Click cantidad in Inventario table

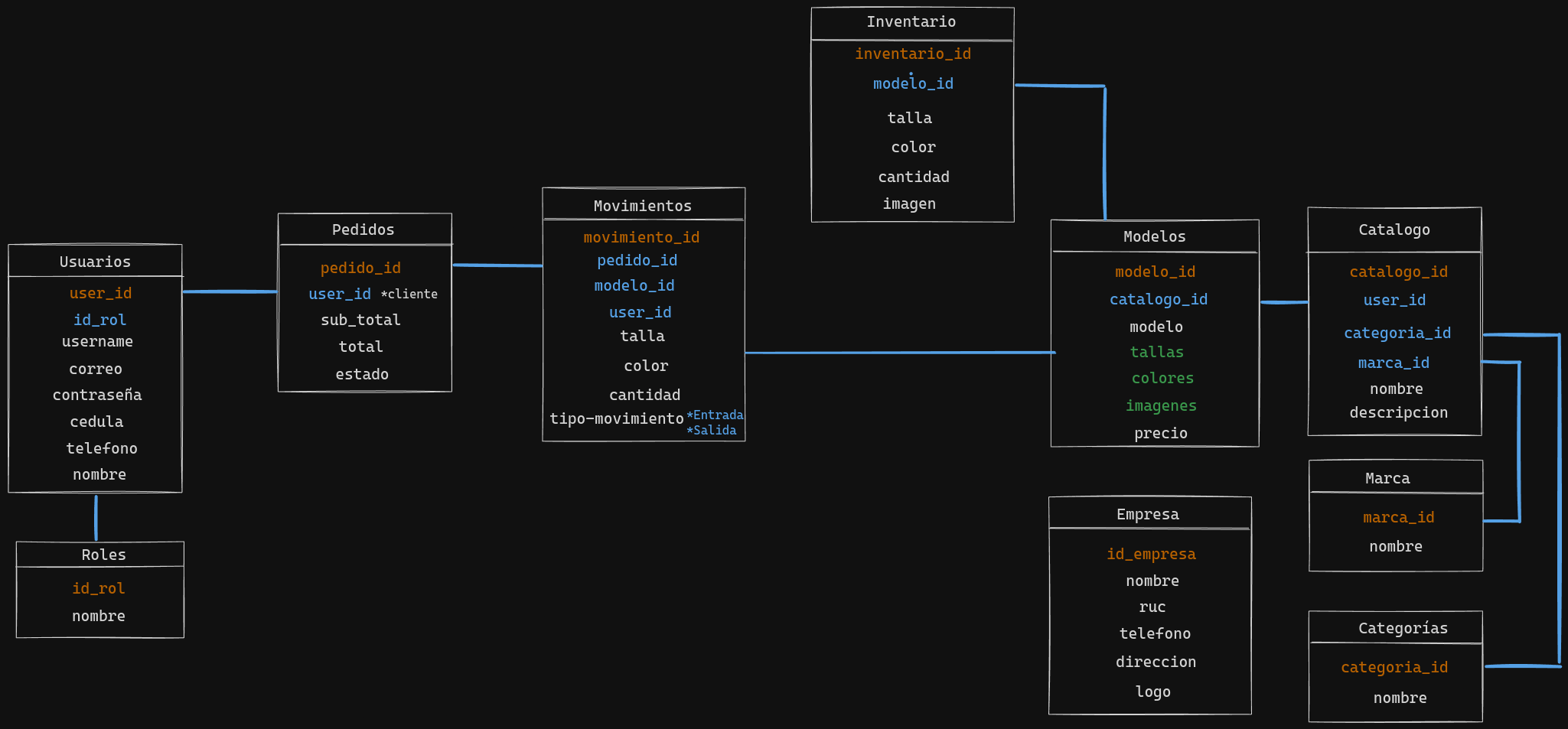[914, 177]
